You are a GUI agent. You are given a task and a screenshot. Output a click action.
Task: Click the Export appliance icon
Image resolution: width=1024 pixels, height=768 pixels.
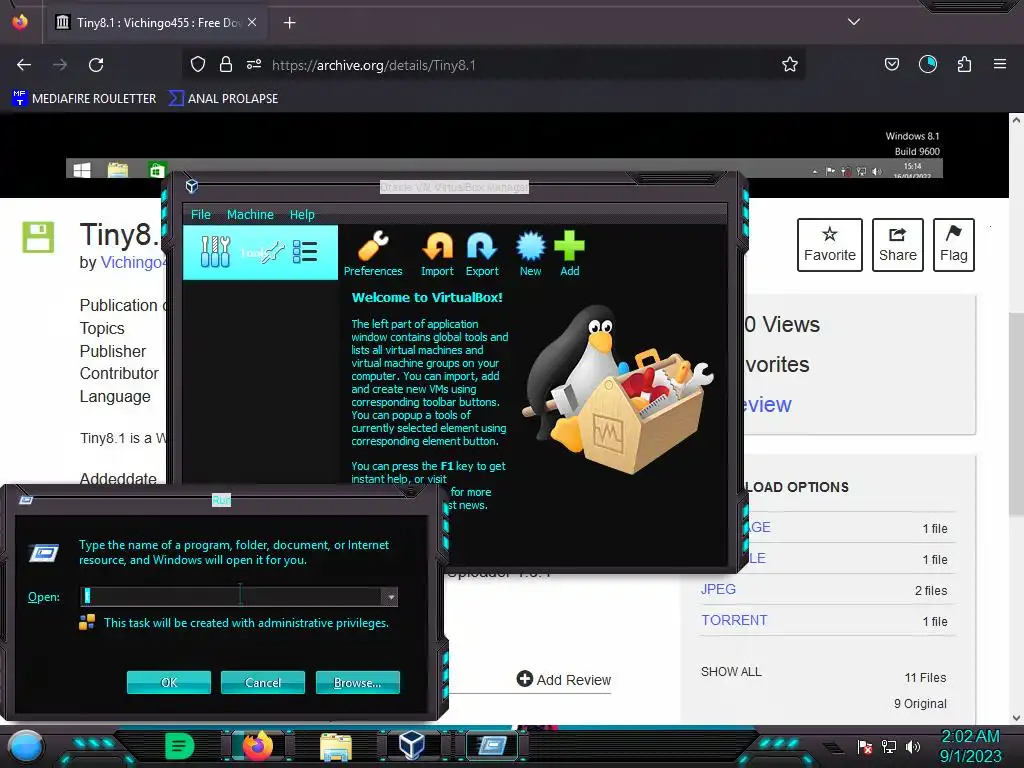pyautogui.click(x=482, y=253)
